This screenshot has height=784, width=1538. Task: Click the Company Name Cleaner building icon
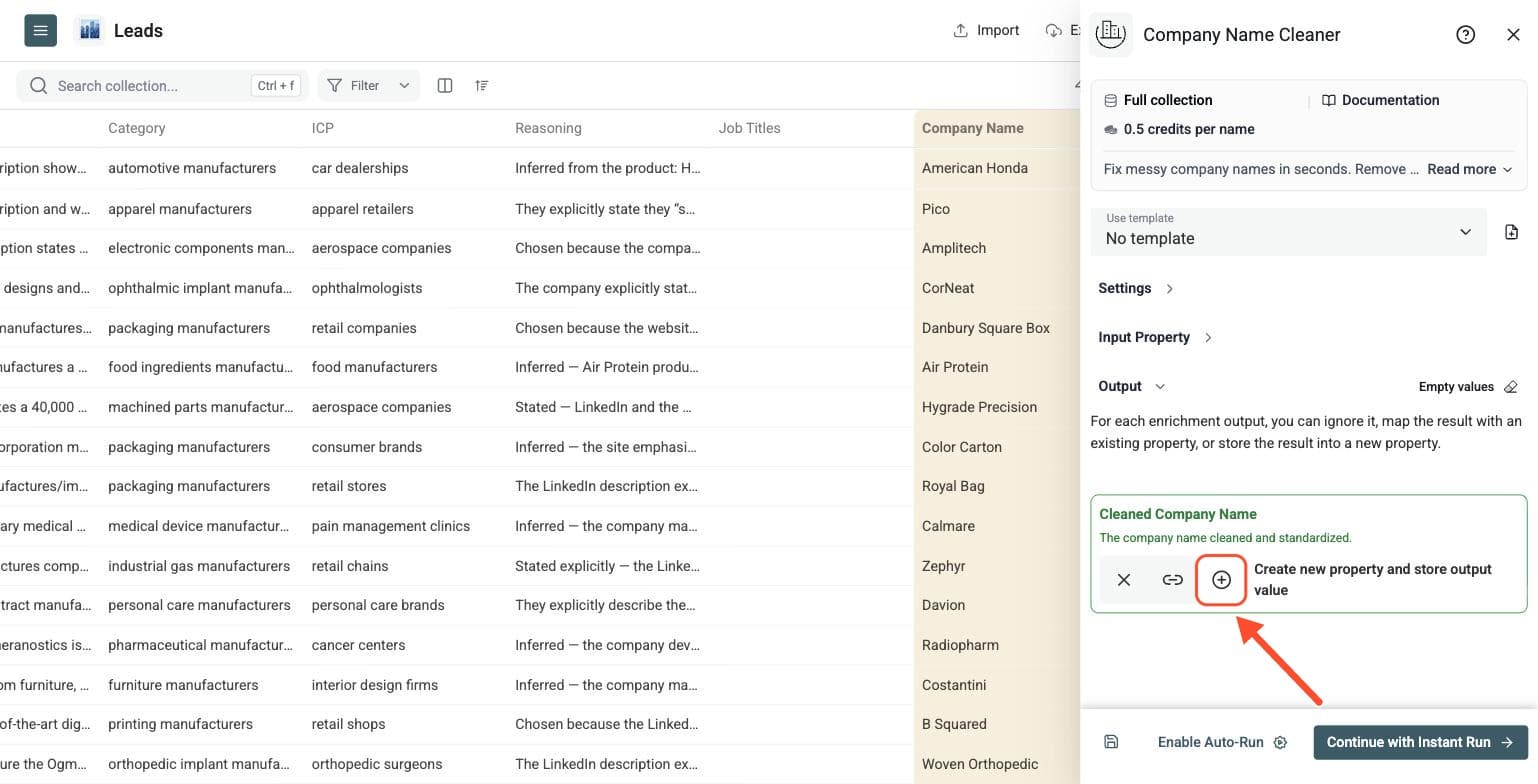(1111, 34)
